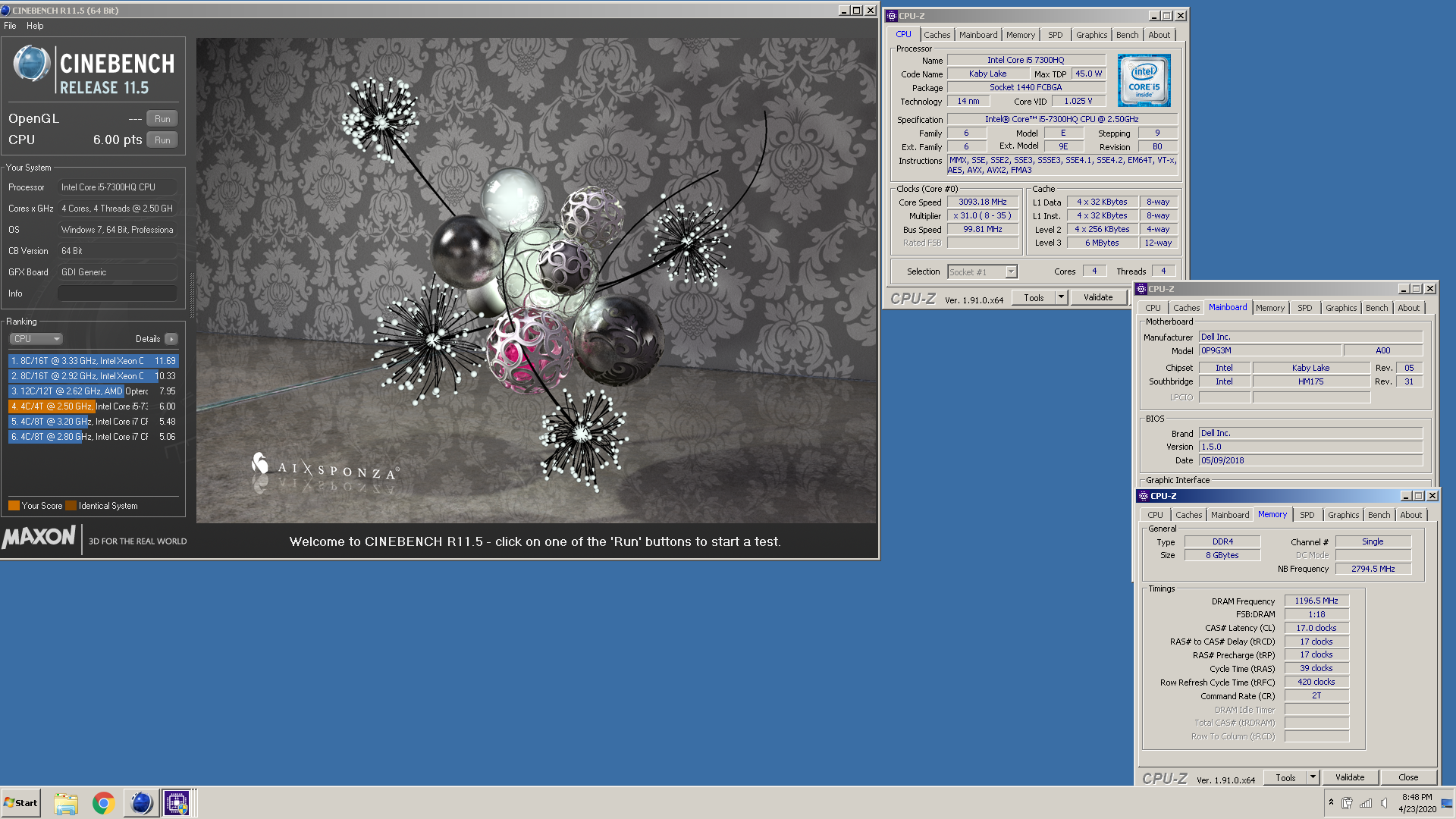This screenshot has width=1456, height=819.
Task: Show hidden system tray icons
Action: pos(1331,803)
